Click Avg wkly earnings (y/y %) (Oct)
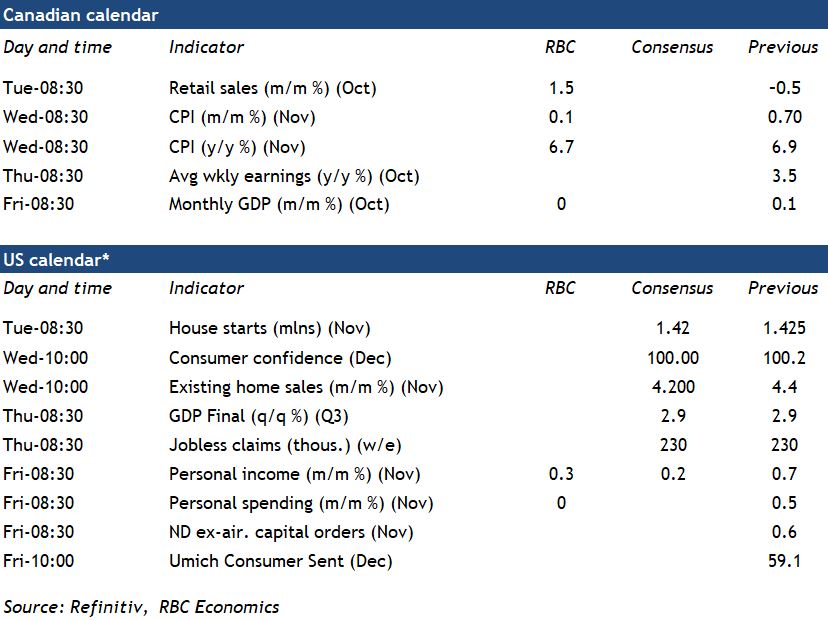Screen dimensions: 828x620 click(x=294, y=176)
